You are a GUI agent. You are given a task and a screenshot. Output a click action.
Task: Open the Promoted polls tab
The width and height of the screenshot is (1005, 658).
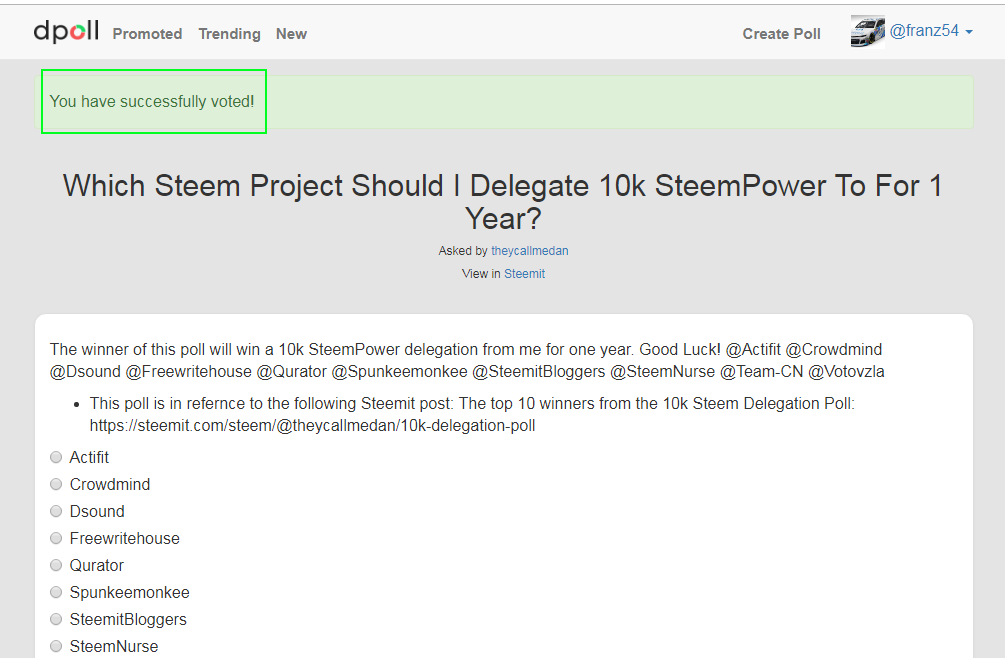click(147, 34)
